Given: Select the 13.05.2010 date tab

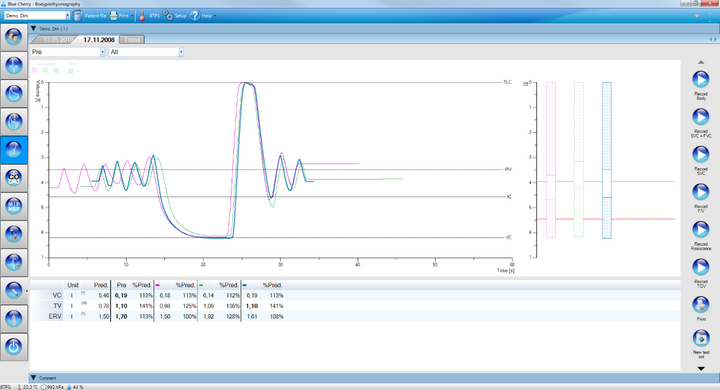Looking at the screenshot, I should click(x=56, y=40).
